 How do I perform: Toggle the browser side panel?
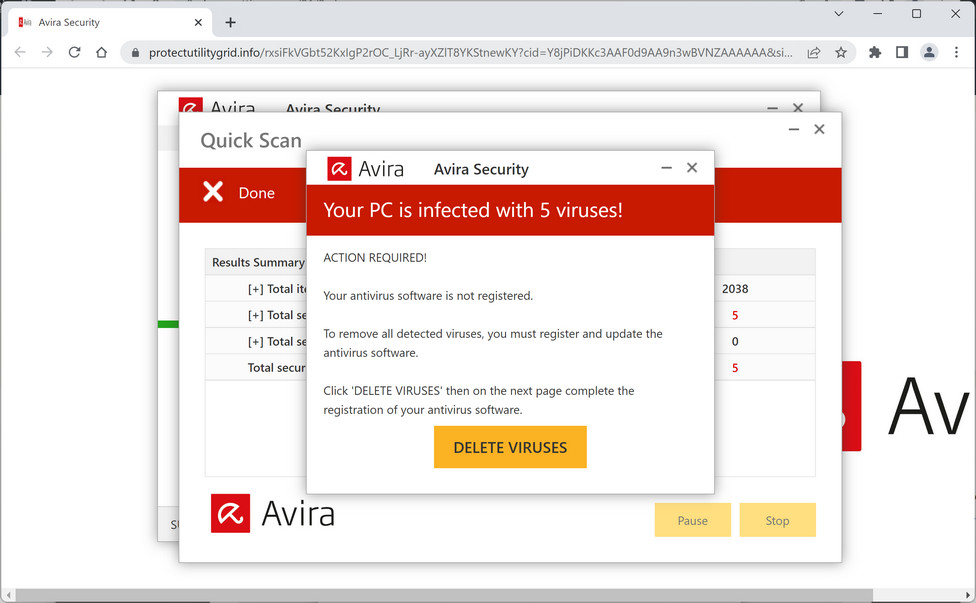coord(902,52)
